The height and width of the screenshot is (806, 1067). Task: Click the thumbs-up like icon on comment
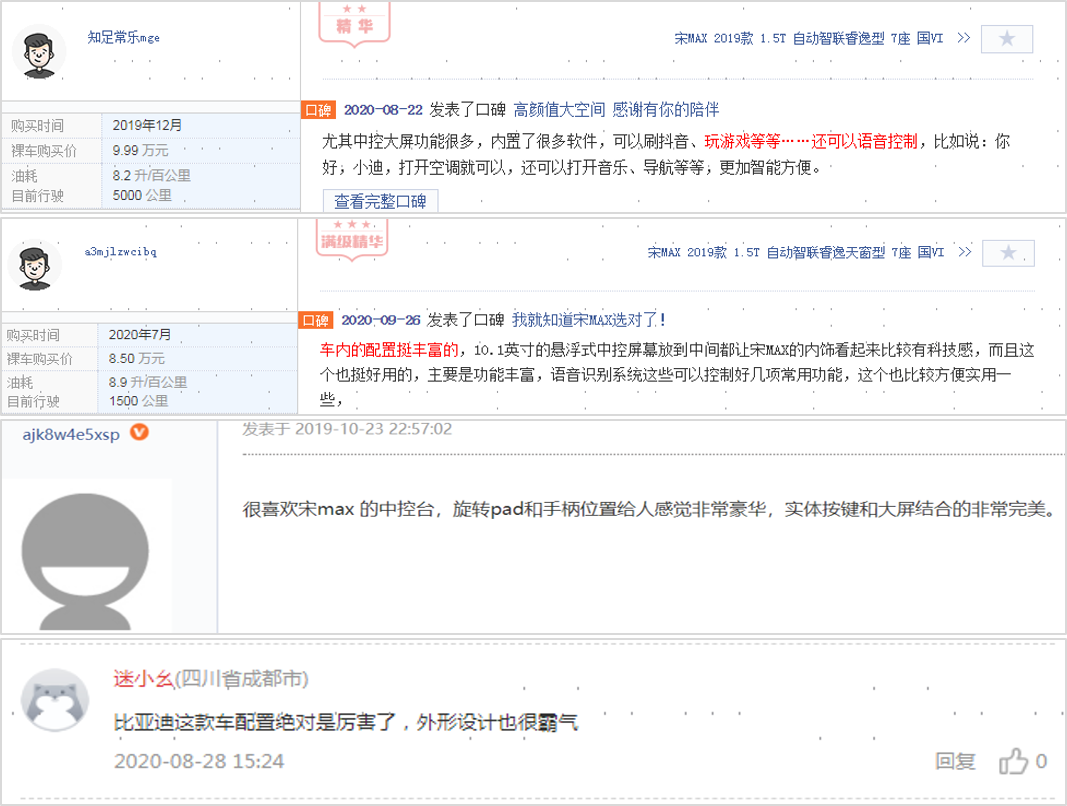(1014, 760)
